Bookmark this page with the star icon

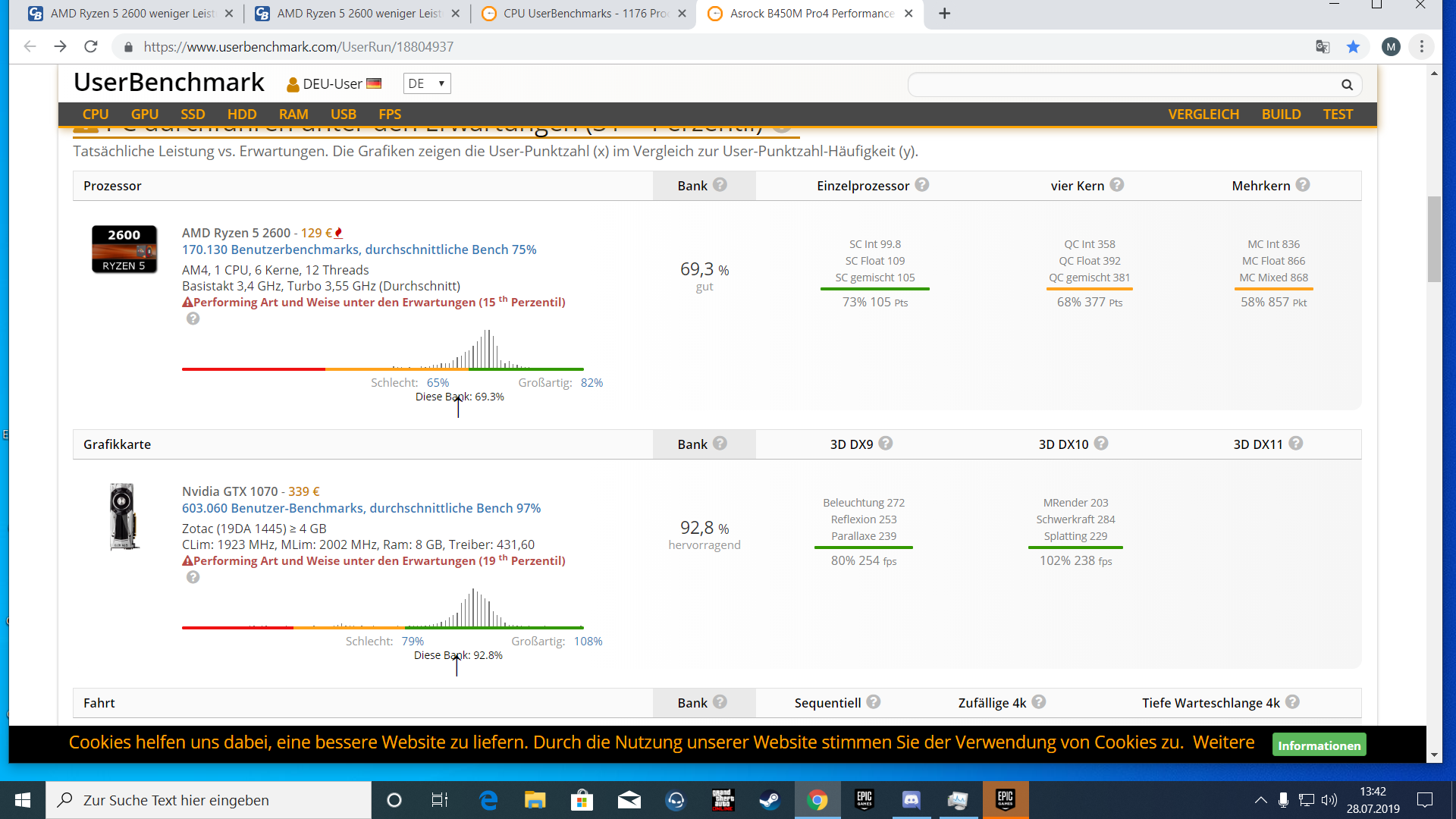tap(1353, 47)
